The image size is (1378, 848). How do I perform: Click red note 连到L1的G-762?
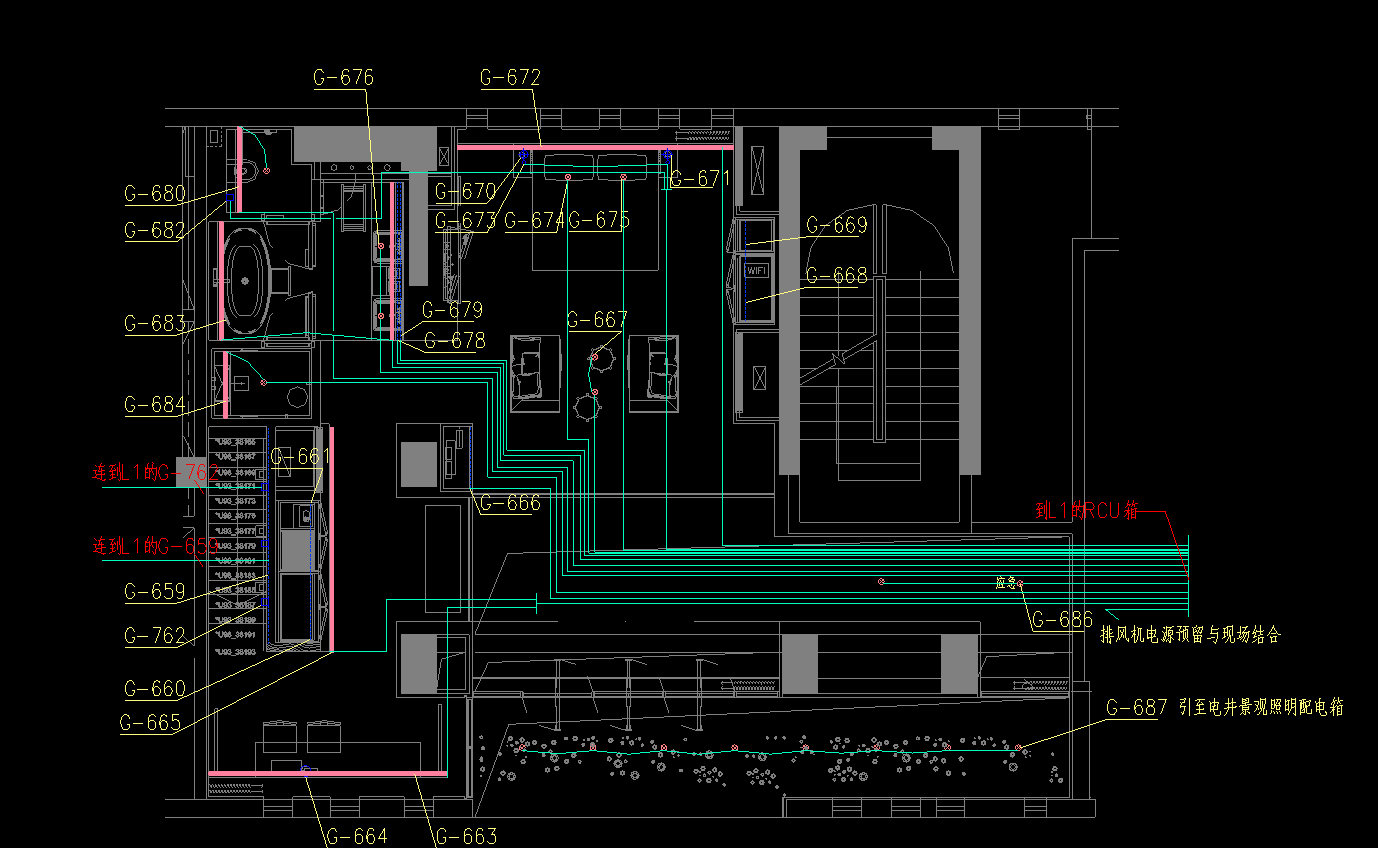(155, 472)
